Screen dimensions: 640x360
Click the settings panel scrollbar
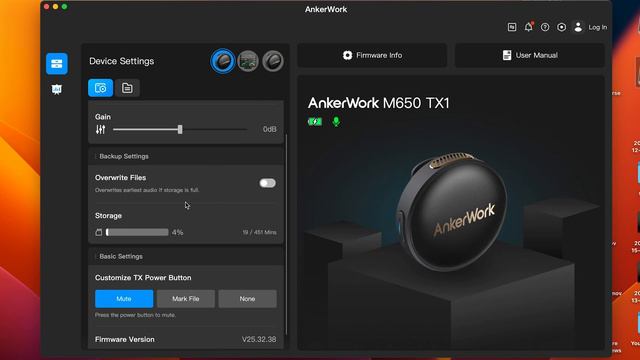(286, 235)
